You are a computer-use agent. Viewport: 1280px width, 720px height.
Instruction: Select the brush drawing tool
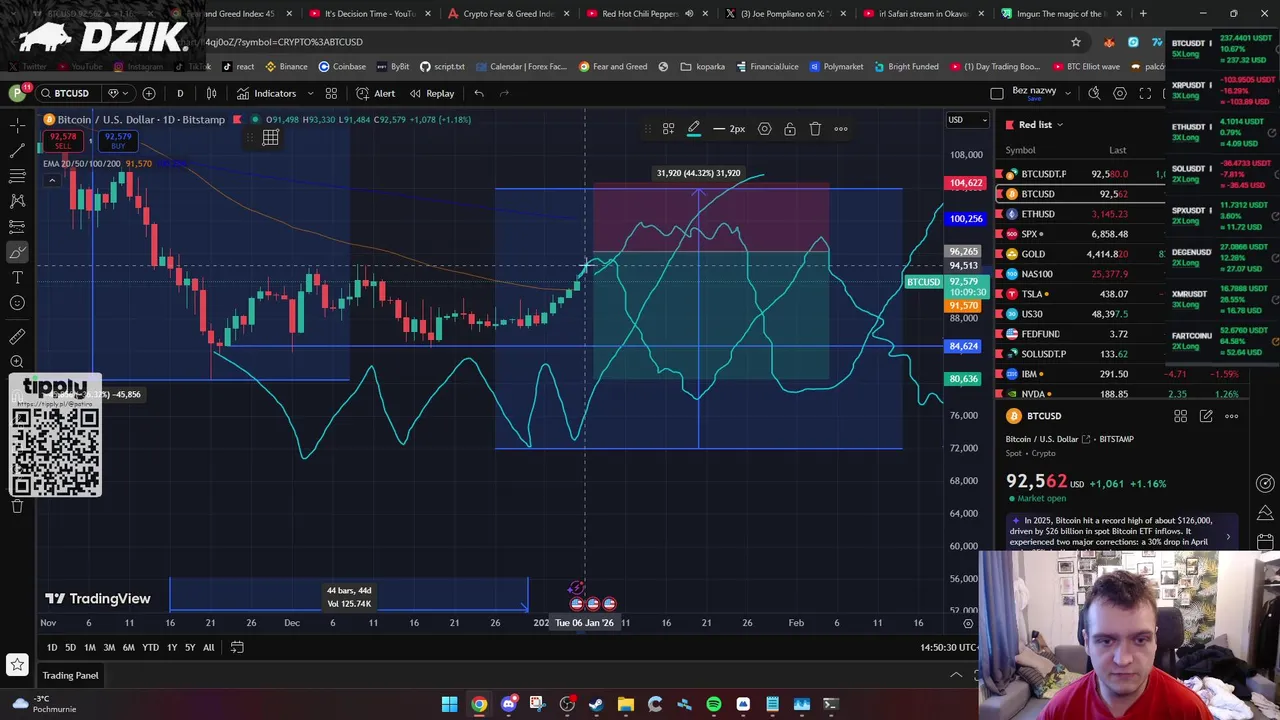pos(17,252)
